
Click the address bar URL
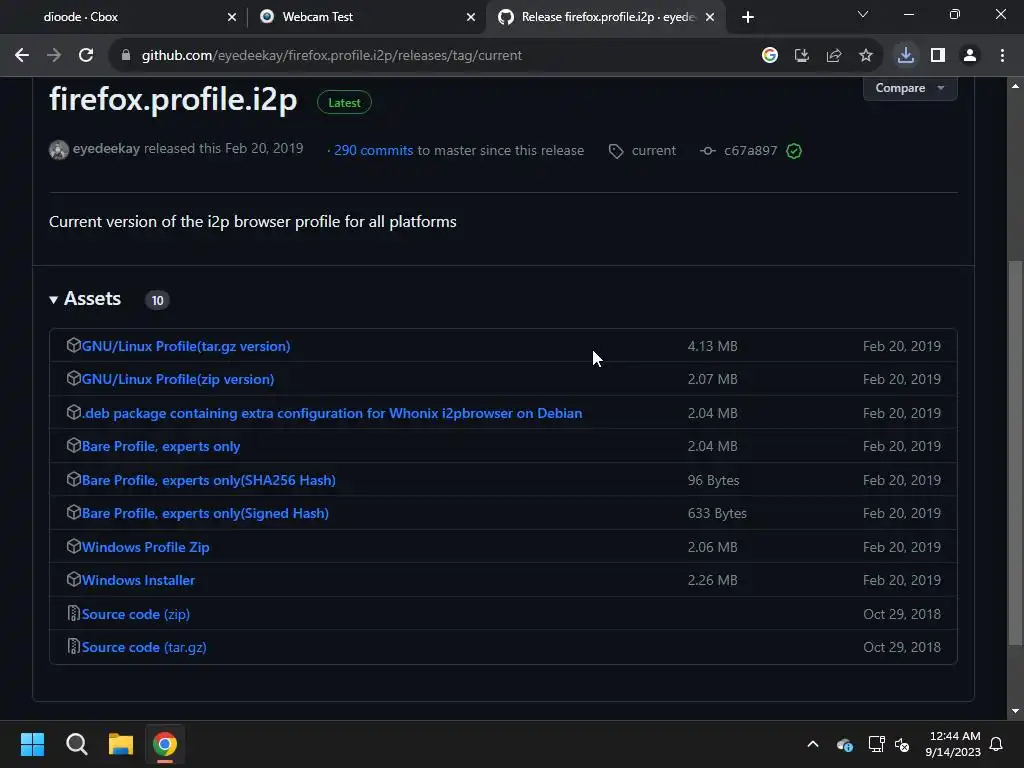tap(332, 56)
